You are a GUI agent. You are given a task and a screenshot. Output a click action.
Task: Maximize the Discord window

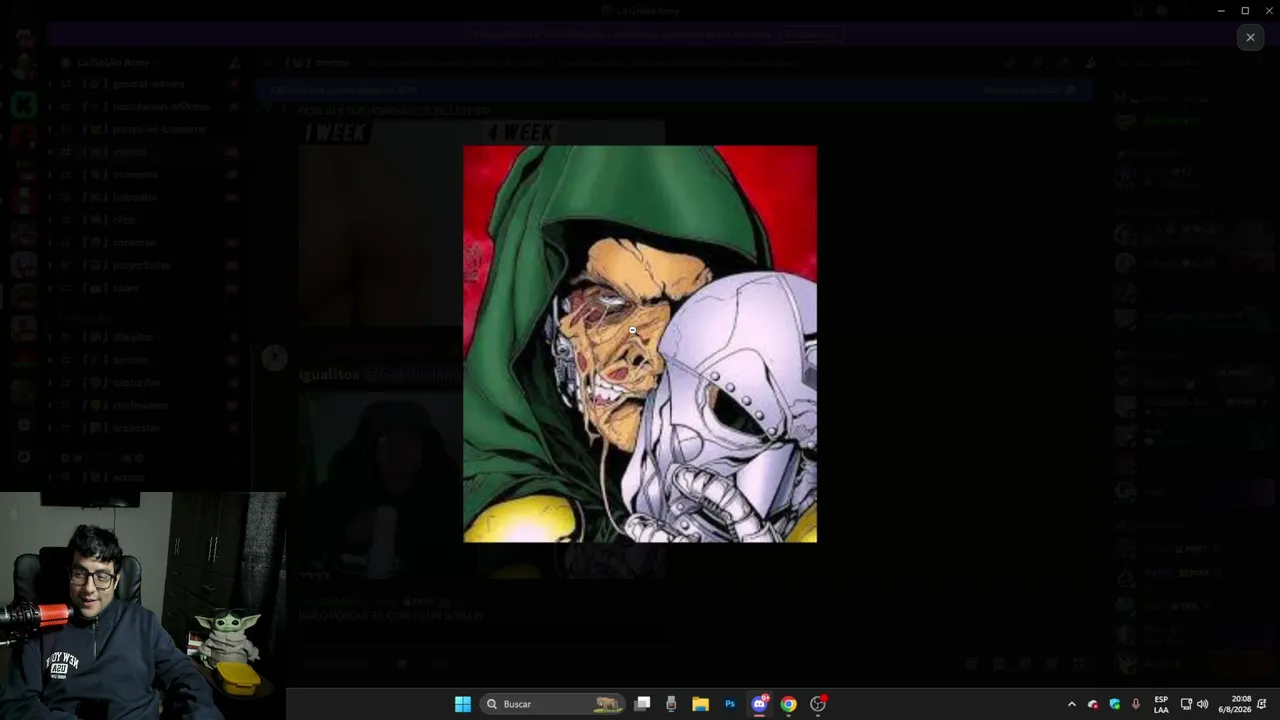click(1245, 10)
